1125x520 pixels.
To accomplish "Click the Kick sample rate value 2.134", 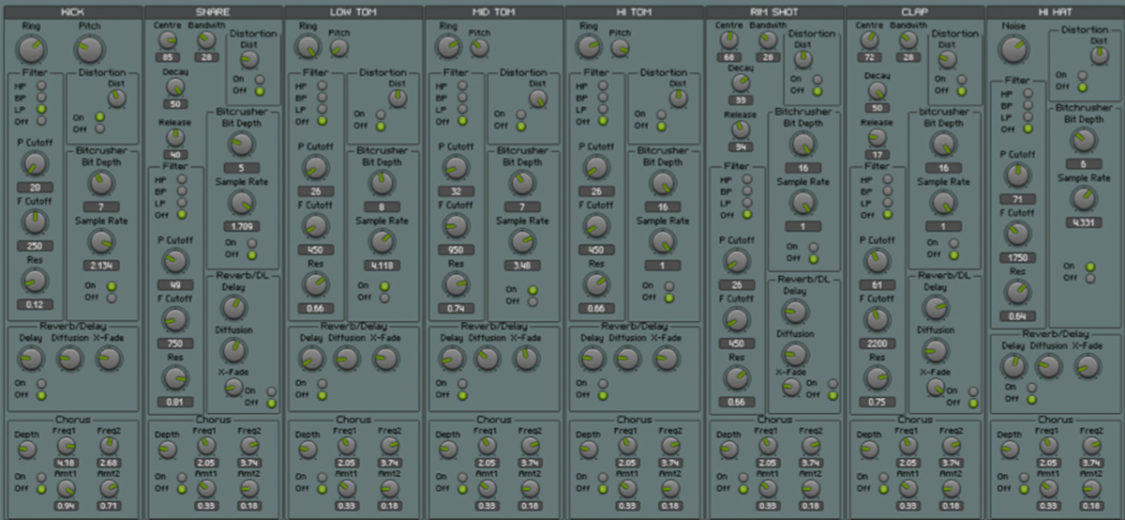I will [101, 265].
